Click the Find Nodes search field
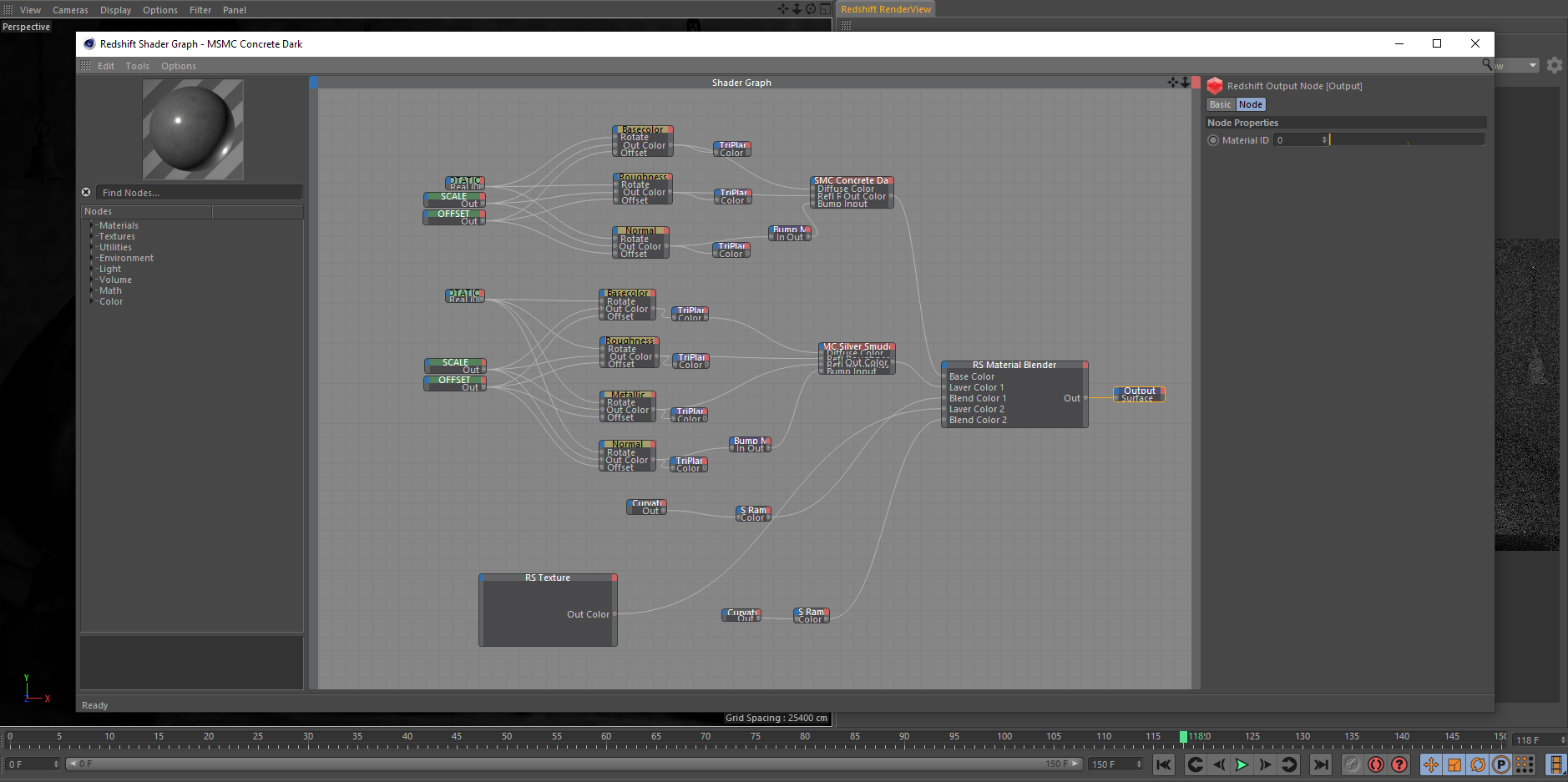Viewport: 1568px width, 782px height. tap(199, 193)
